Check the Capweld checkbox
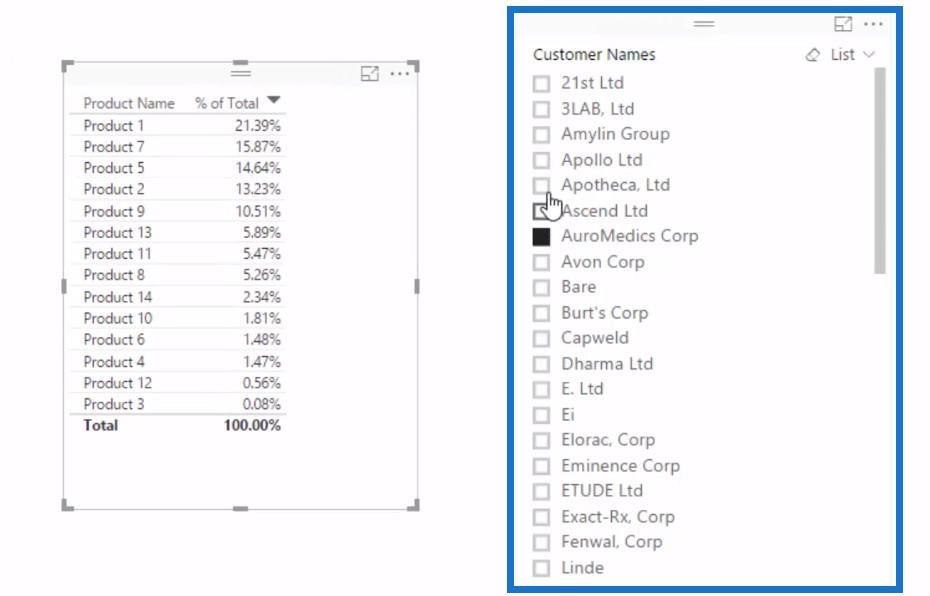This screenshot has height=596, width=930. (x=541, y=339)
